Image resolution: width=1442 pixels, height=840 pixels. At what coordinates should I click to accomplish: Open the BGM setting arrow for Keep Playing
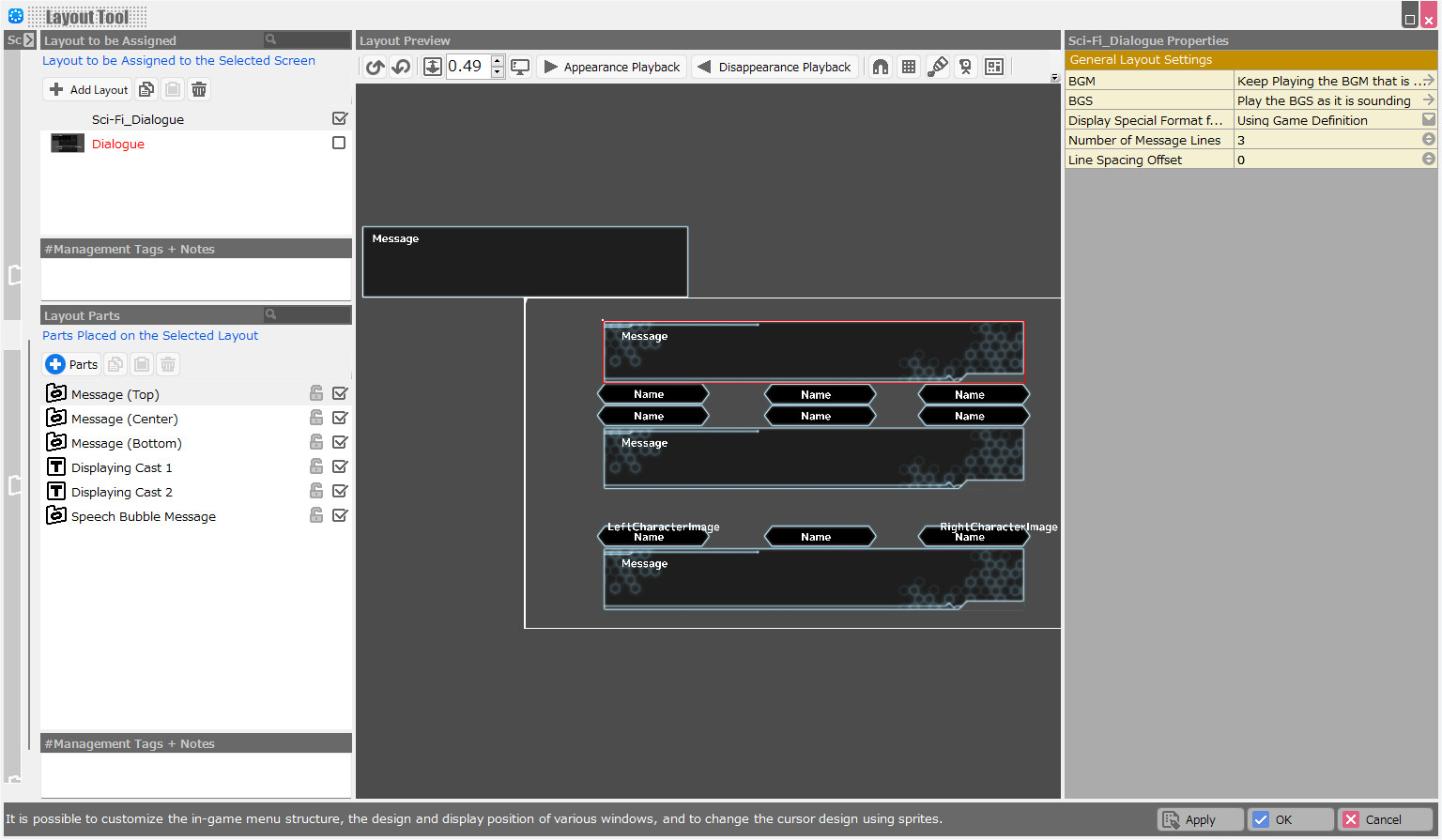[x=1430, y=81]
